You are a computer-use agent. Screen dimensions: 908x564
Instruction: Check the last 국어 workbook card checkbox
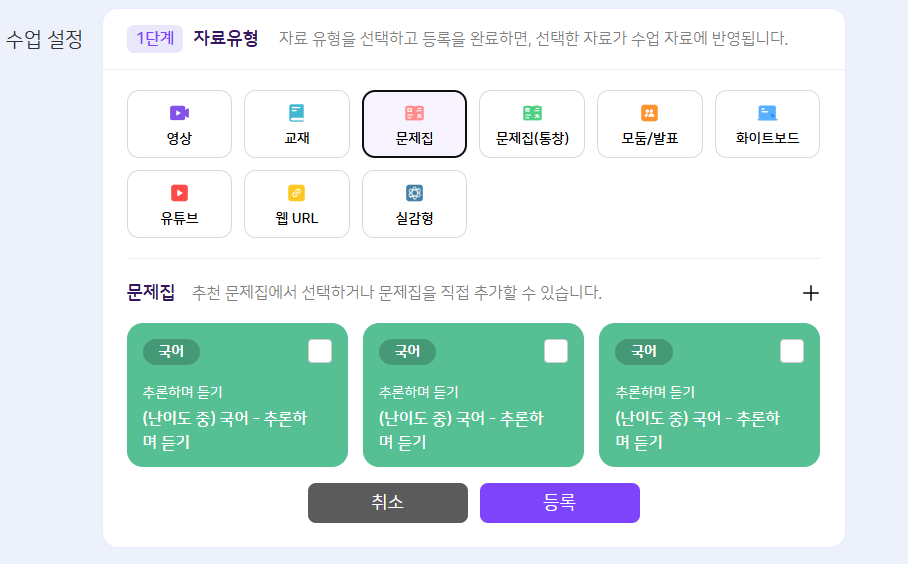[x=792, y=351]
